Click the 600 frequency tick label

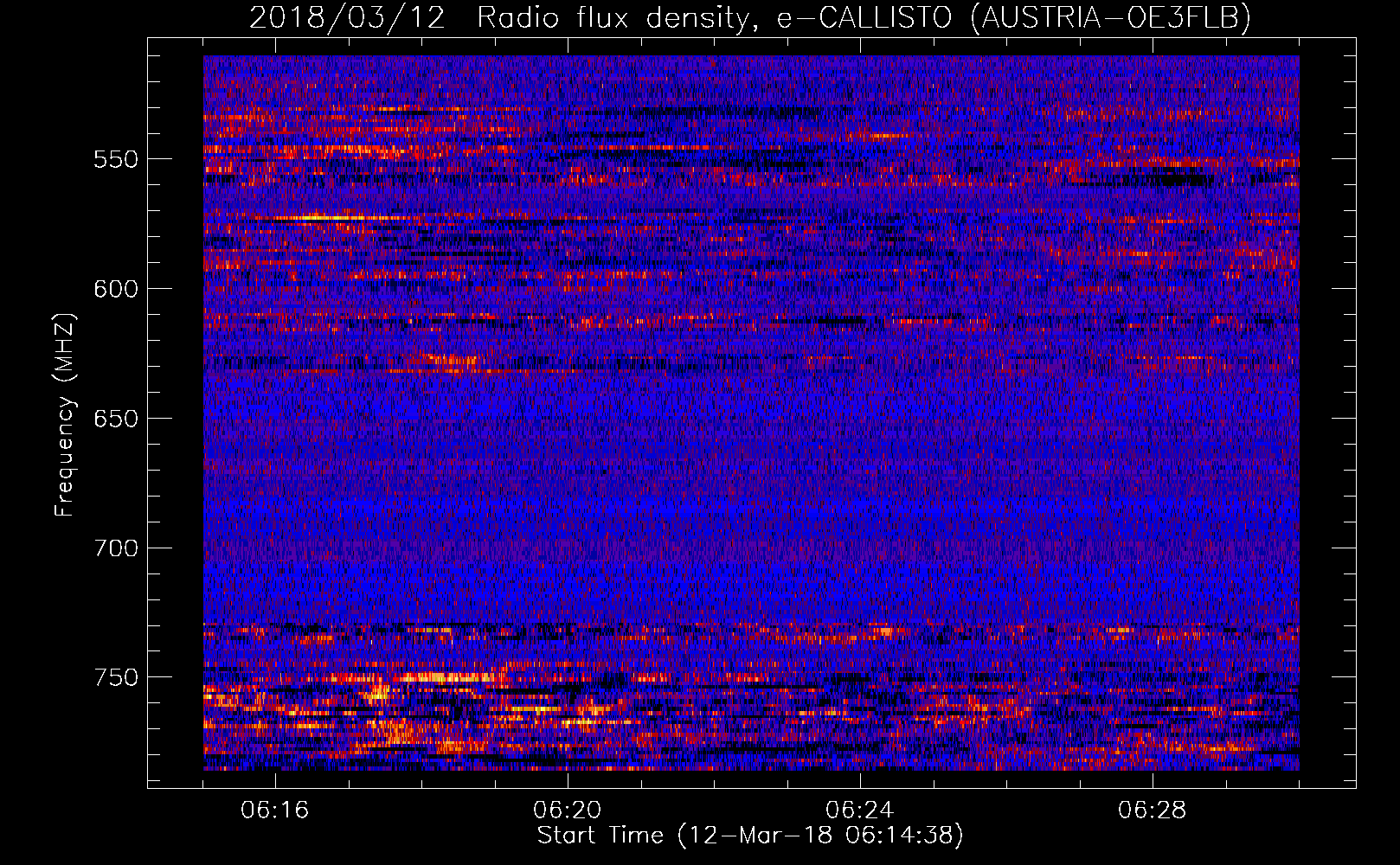pyautogui.click(x=116, y=289)
